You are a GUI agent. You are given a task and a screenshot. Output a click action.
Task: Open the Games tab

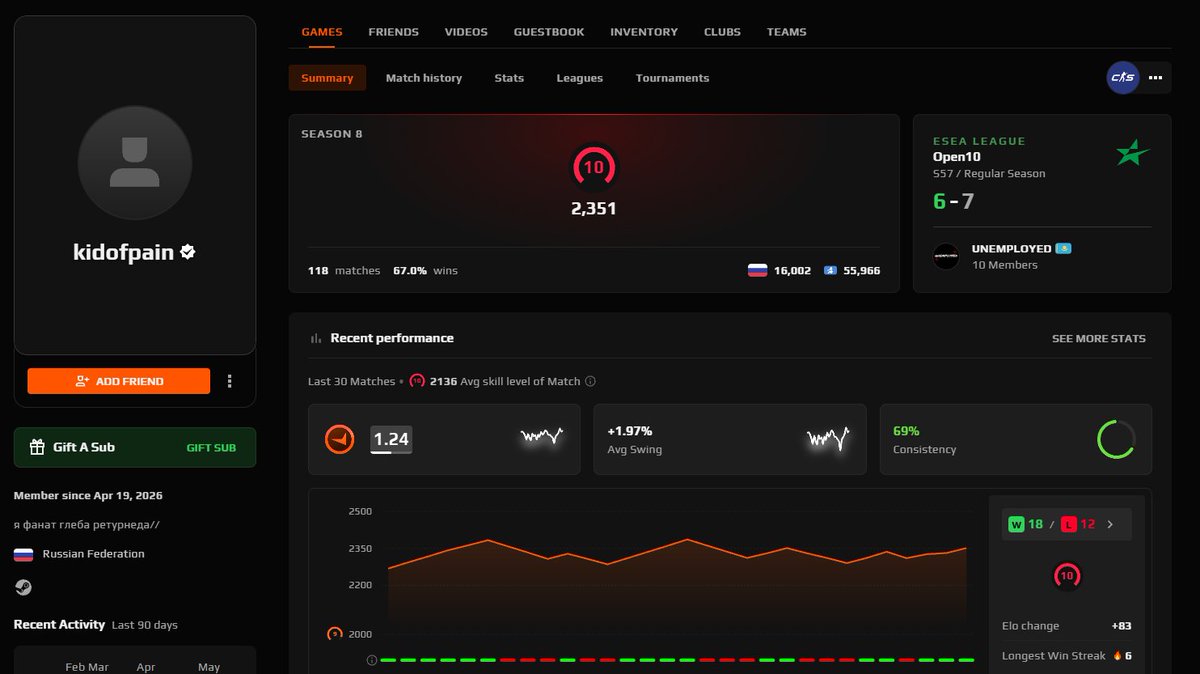click(x=322, y=32)
